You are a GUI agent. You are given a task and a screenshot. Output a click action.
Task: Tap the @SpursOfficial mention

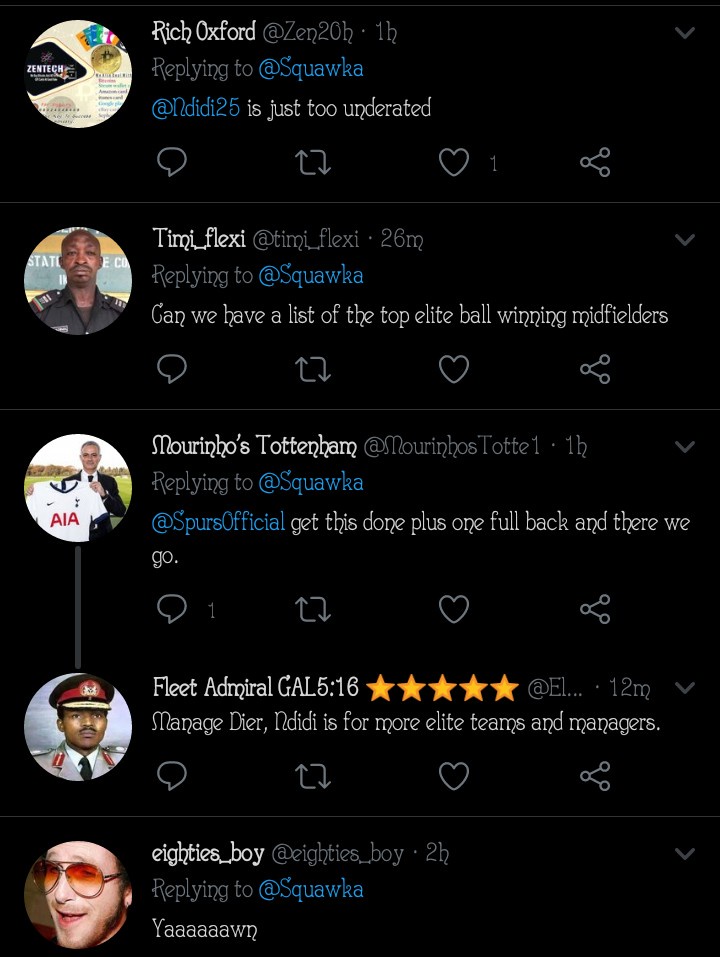tap(218, 523)
